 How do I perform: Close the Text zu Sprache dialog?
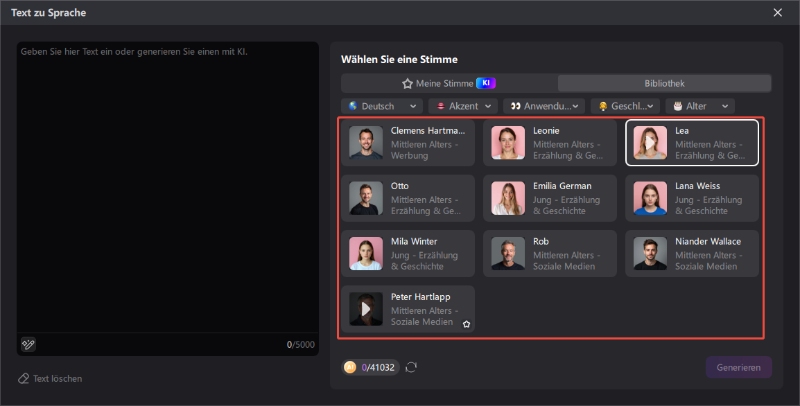pos(778,12)
